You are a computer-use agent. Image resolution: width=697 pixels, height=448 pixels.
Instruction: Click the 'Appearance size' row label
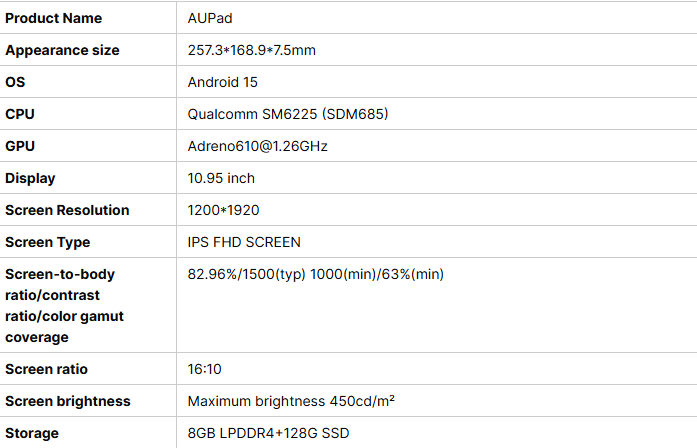(62, 50)
